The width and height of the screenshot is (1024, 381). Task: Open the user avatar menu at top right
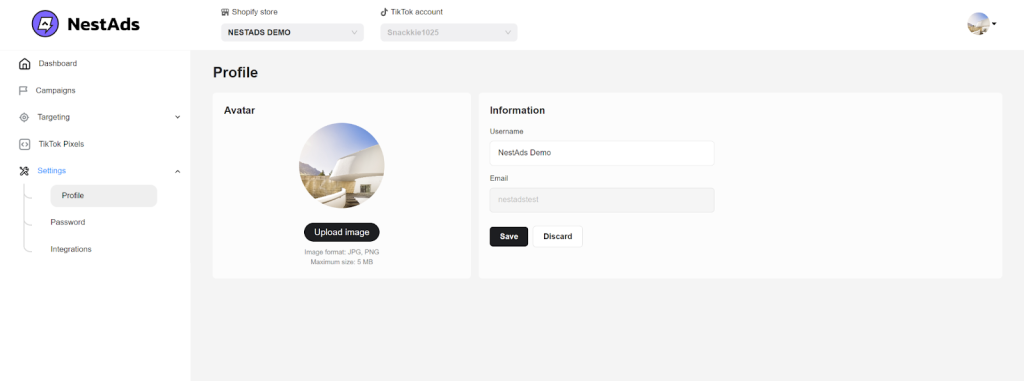[982, 24]
